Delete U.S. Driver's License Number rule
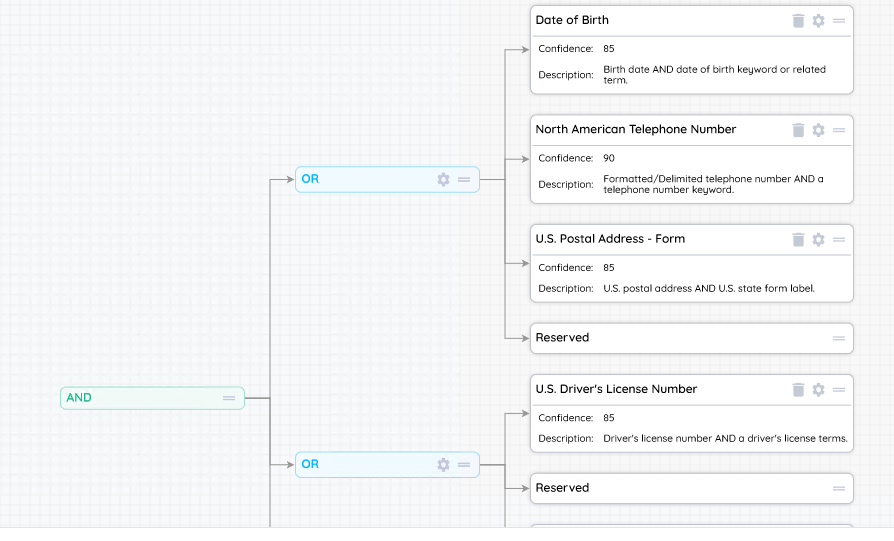This screenshot has width=894, height=541. point(798,389)
